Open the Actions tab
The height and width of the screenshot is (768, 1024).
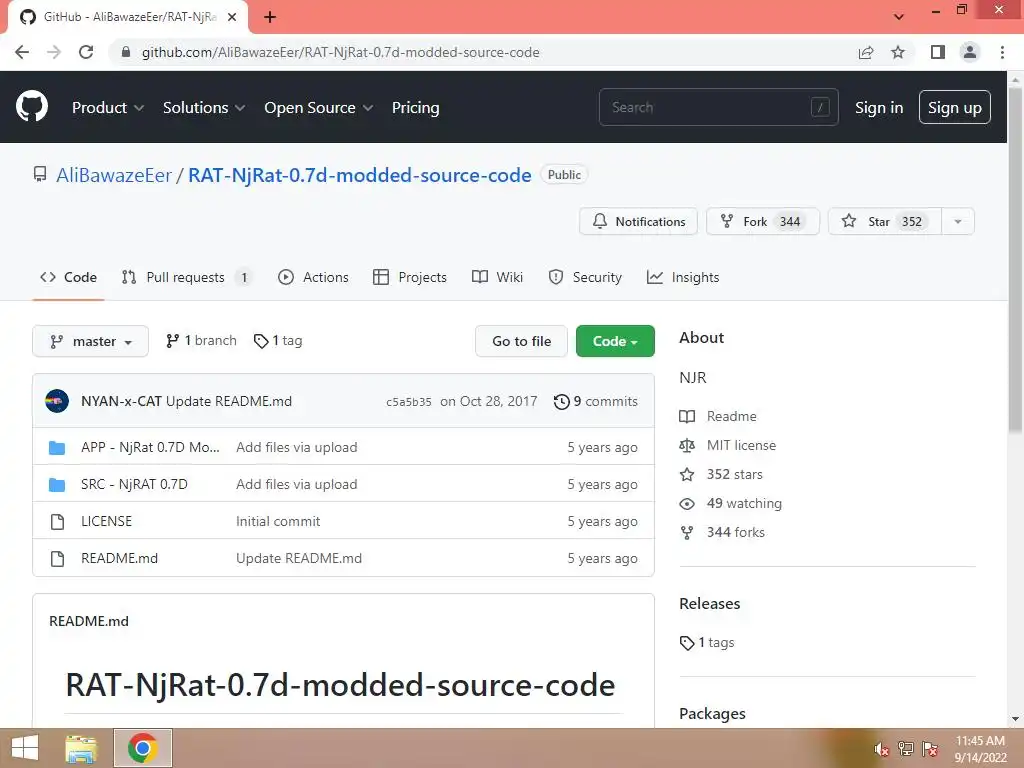pyautogui.click(x=313, y=277)
